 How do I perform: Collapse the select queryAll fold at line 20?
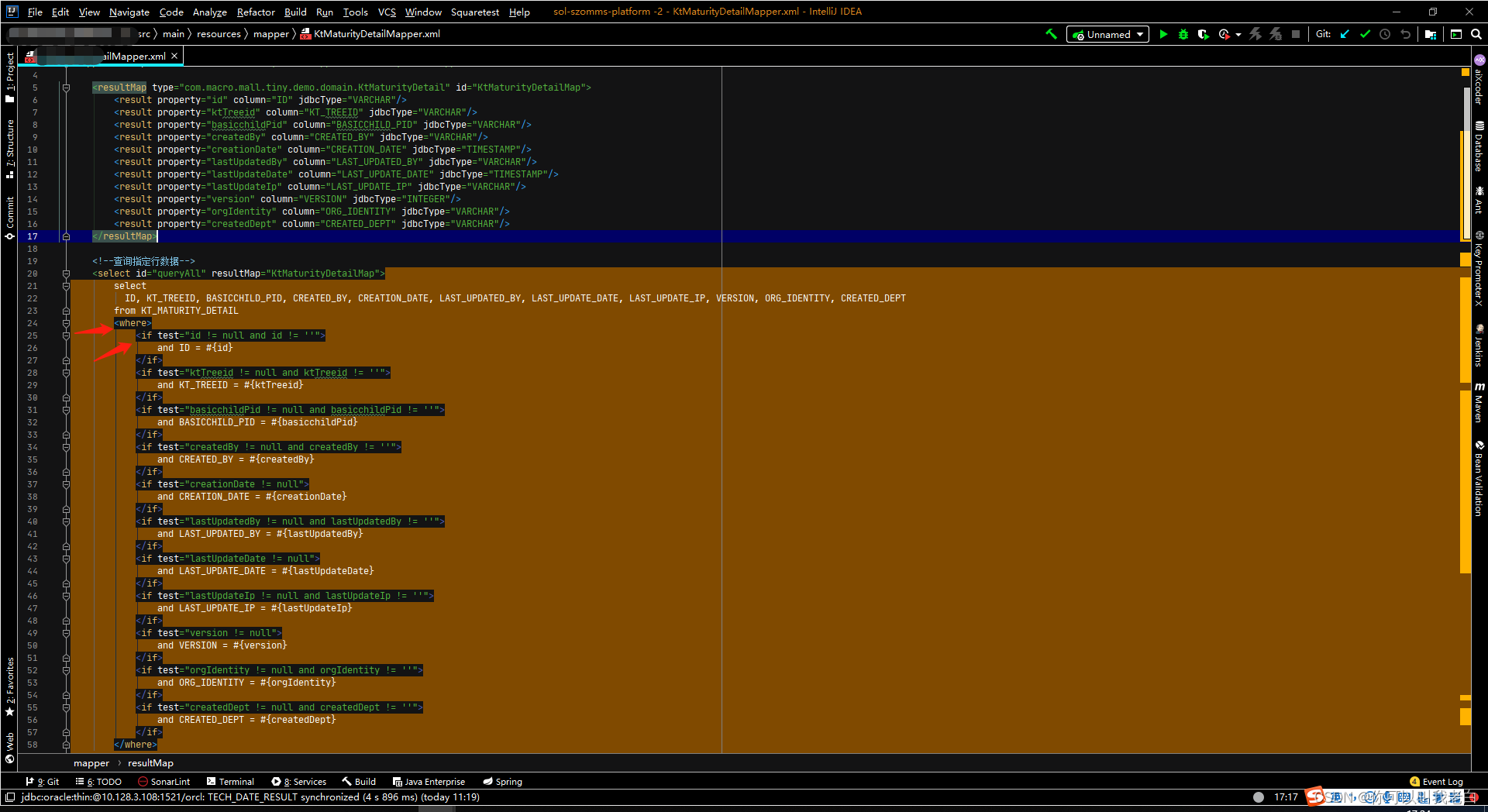[x=66, y=274]
